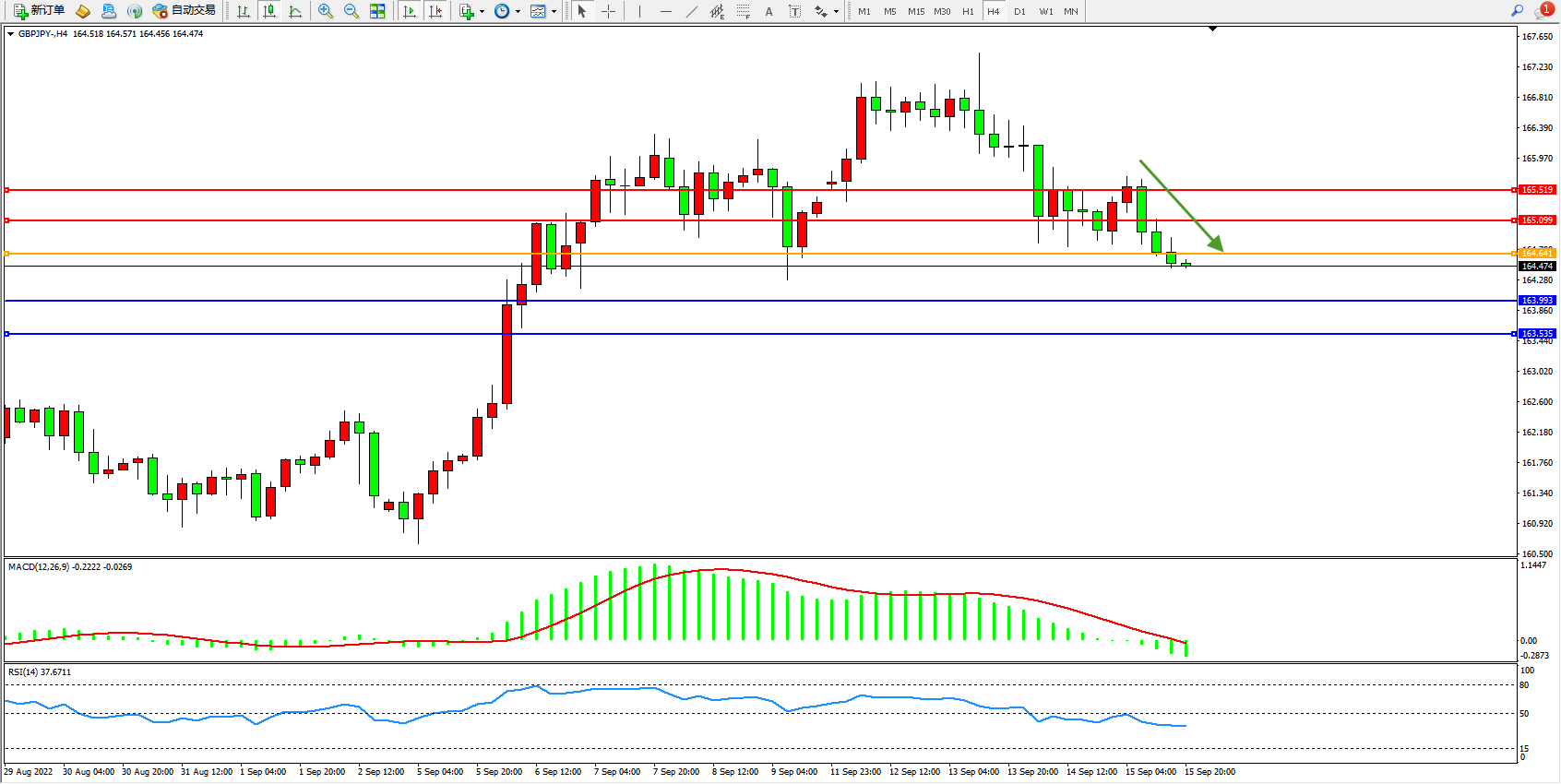Toggle chart shift from right edge
1561x784 pixels.
point(435,11)
